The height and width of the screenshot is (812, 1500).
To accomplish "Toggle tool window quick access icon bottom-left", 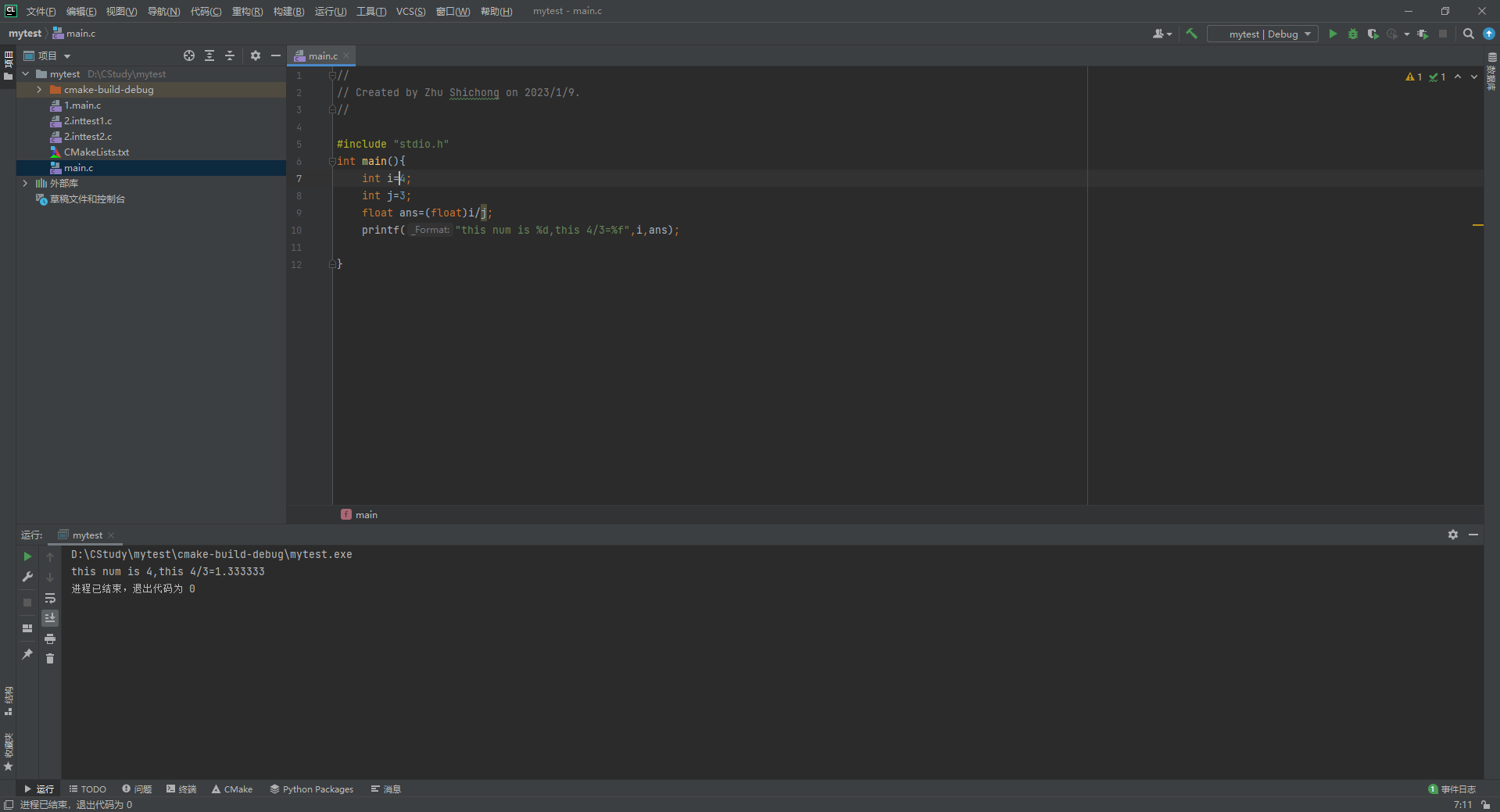I will click(x=9, y=805).
